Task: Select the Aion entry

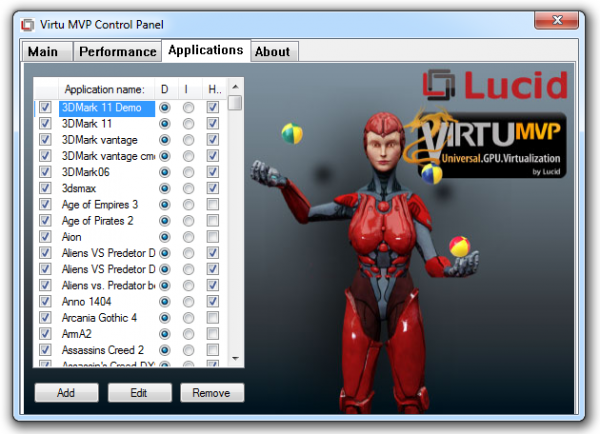Action: [72, 237]
